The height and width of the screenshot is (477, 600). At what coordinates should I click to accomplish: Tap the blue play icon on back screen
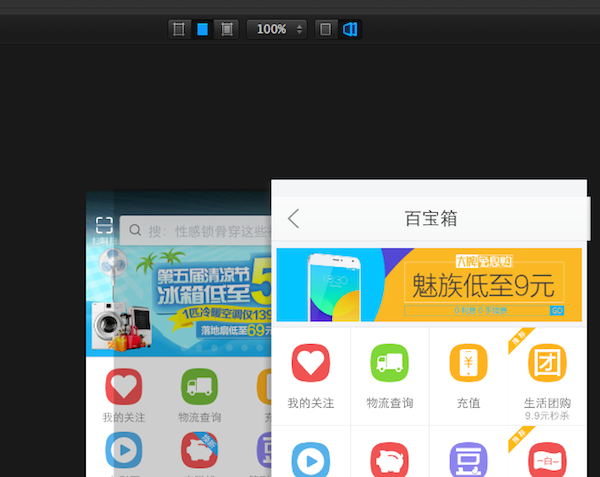(124, 450)
